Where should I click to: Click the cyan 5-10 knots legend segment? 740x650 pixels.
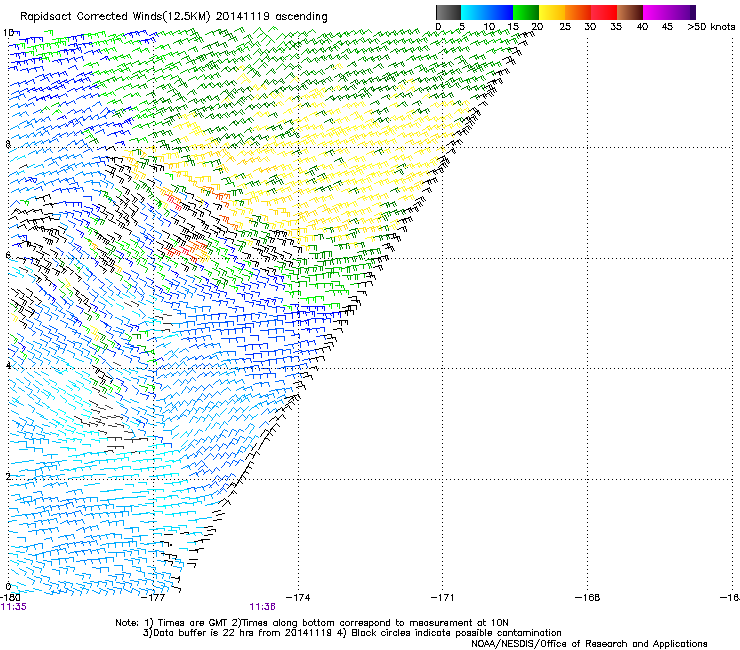pyautogui.click(x=474, y=12)
